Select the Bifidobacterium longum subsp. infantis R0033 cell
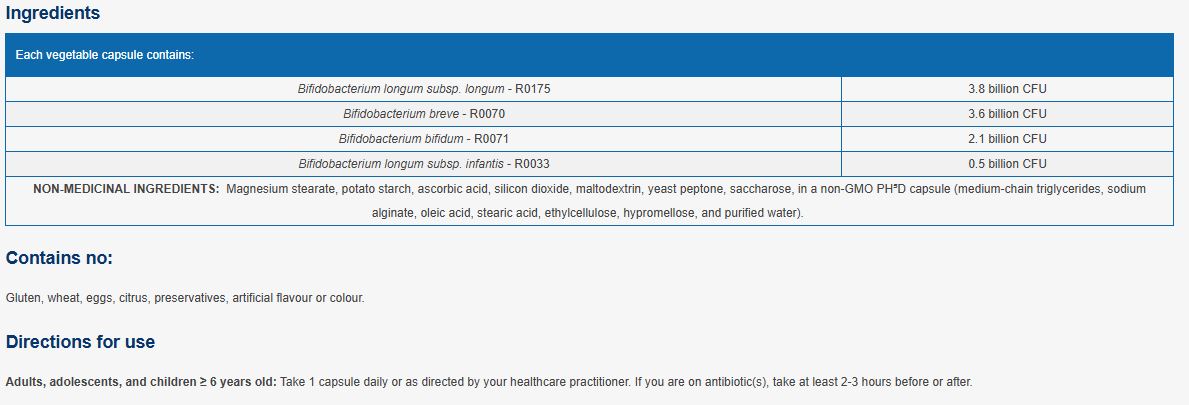1189x405 pixels. (x=424, y=164)
